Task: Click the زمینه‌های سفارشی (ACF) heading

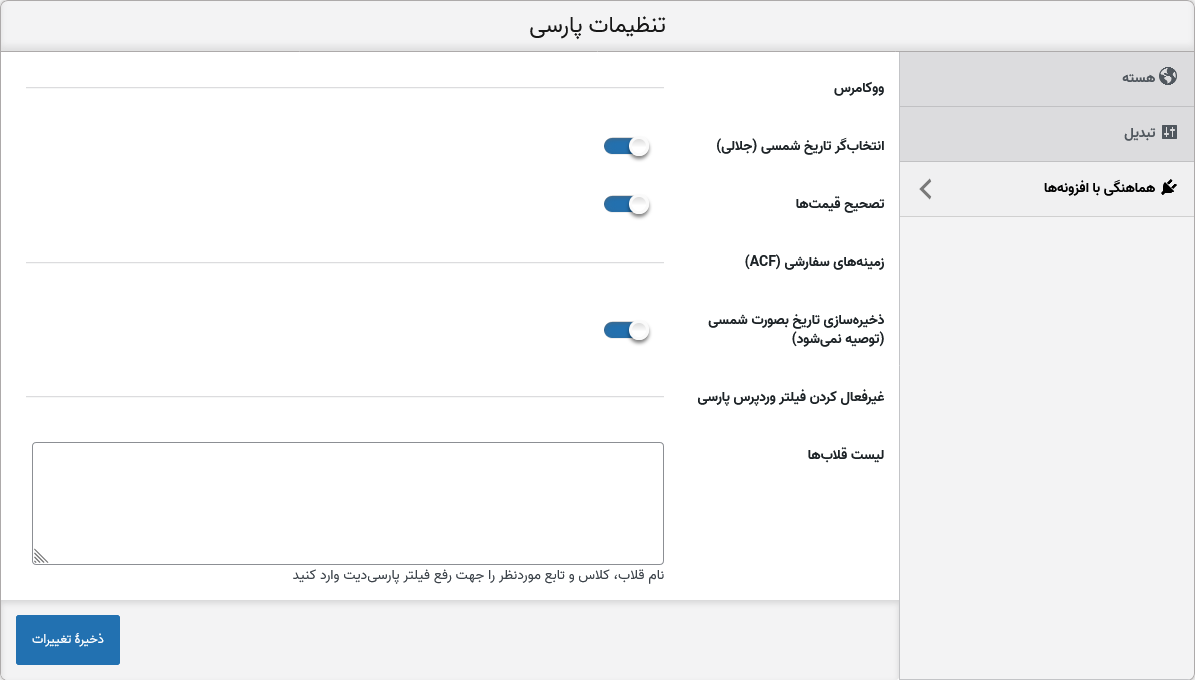Action: click(814, 262)
